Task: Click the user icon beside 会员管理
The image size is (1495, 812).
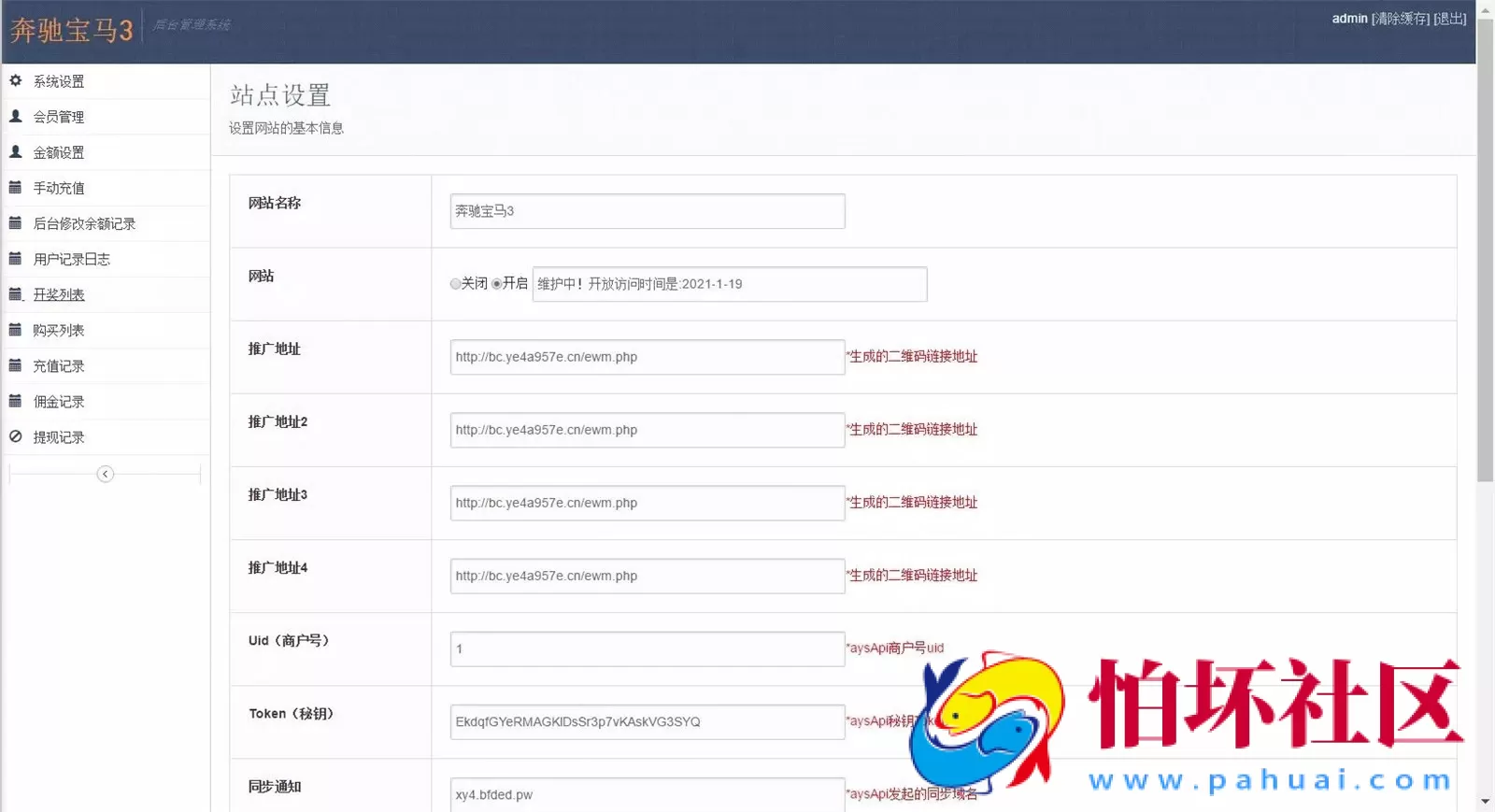Action: pos(16,117)
